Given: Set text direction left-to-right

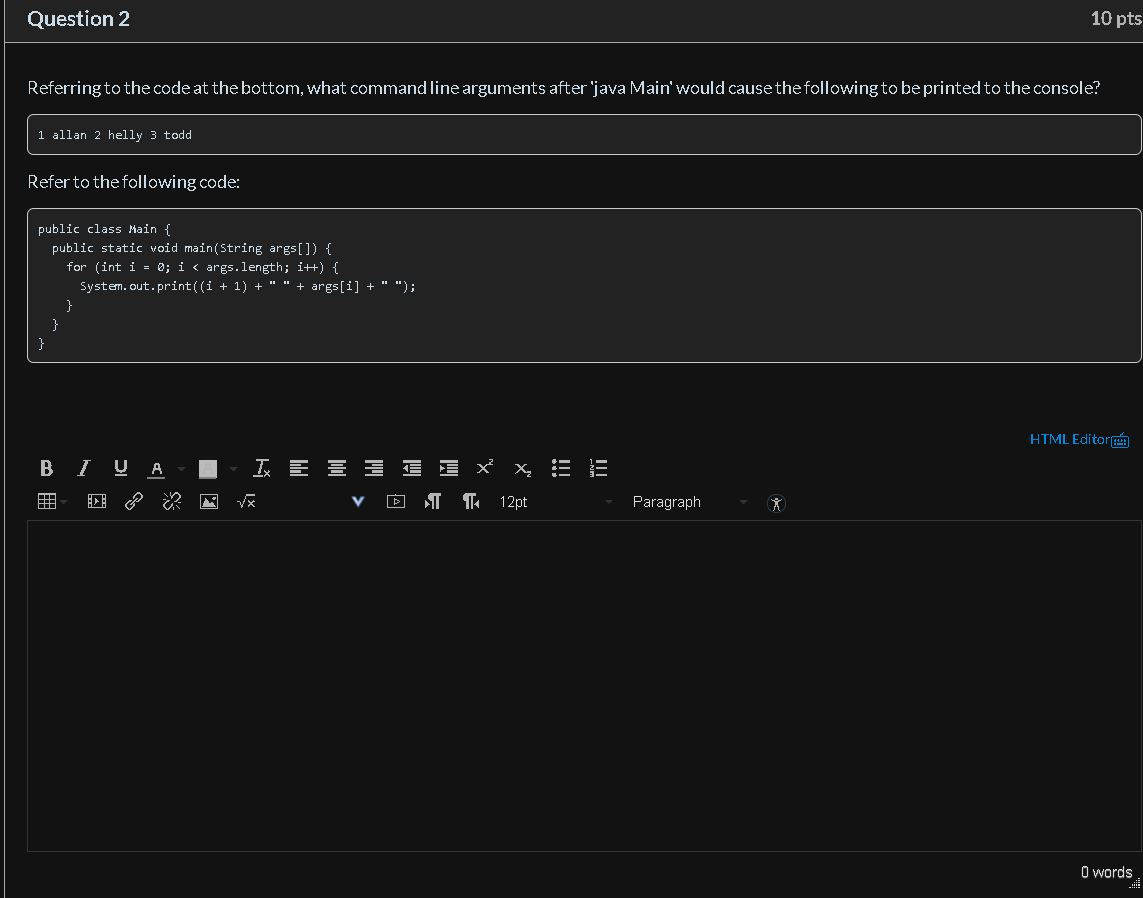Looking at the screenshot, I should pyautogui.click(x=432, y=501).
